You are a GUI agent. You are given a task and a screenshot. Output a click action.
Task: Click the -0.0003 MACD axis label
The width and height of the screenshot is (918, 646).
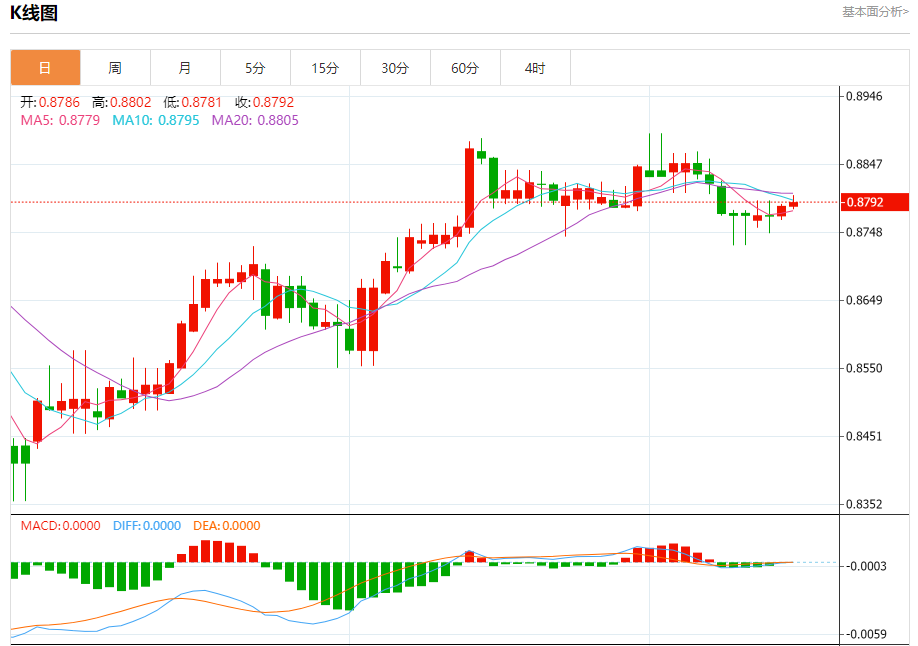click(865, 566)
